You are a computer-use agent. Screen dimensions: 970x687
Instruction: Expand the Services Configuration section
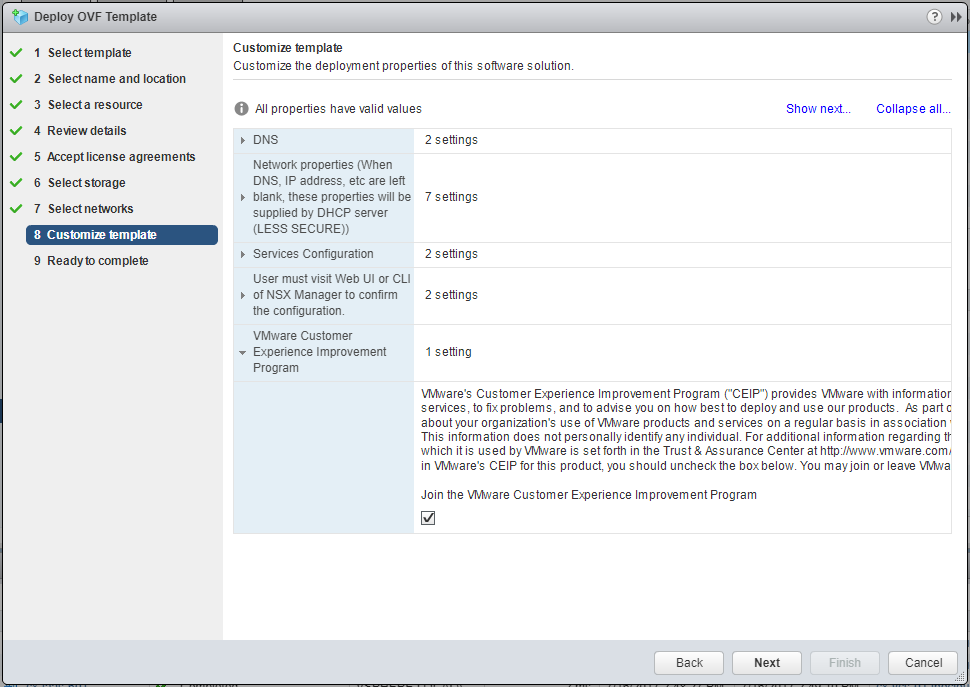[x=243, y=254]
